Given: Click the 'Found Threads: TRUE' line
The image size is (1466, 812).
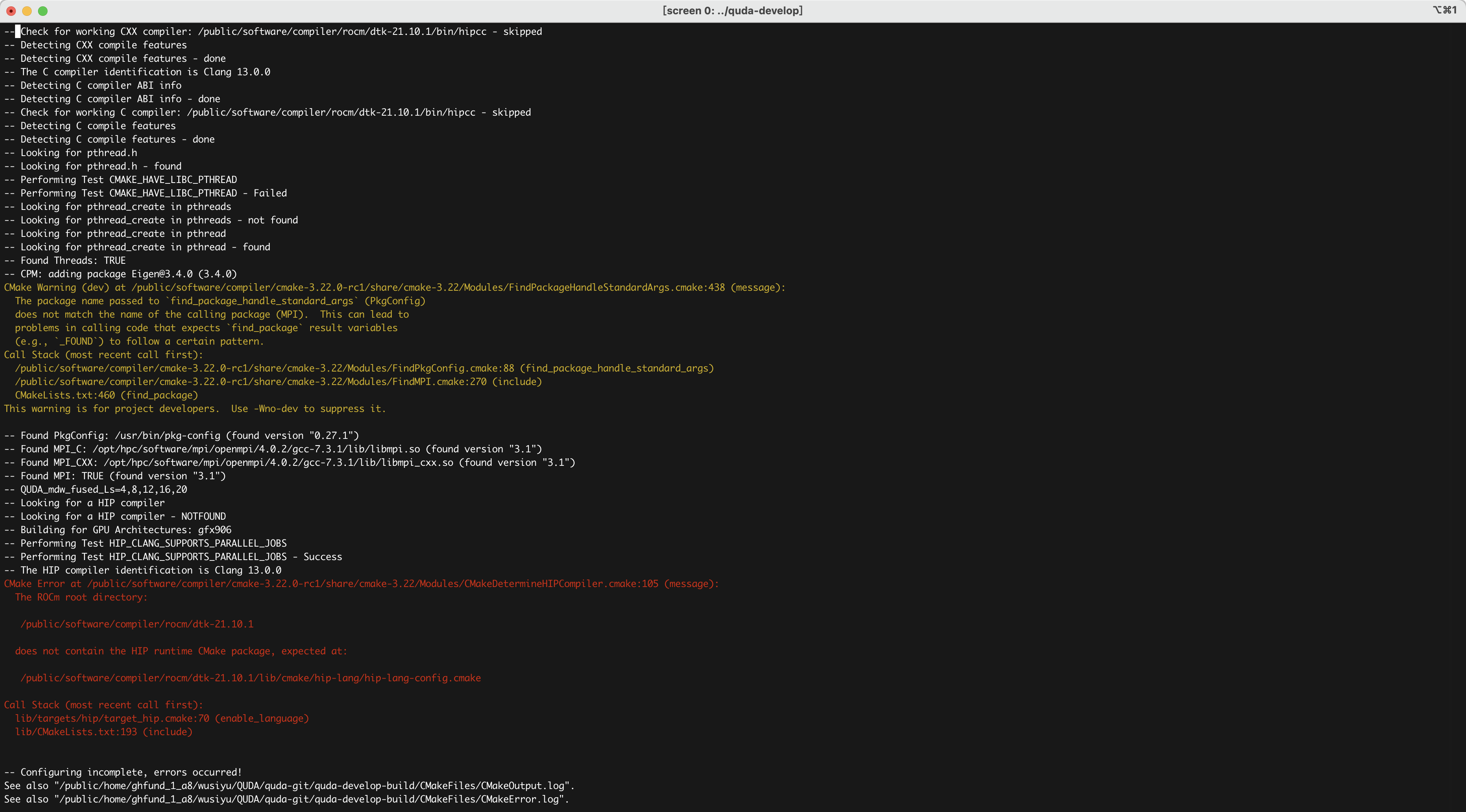Looking at the screenshot, I should coord(65,261).
